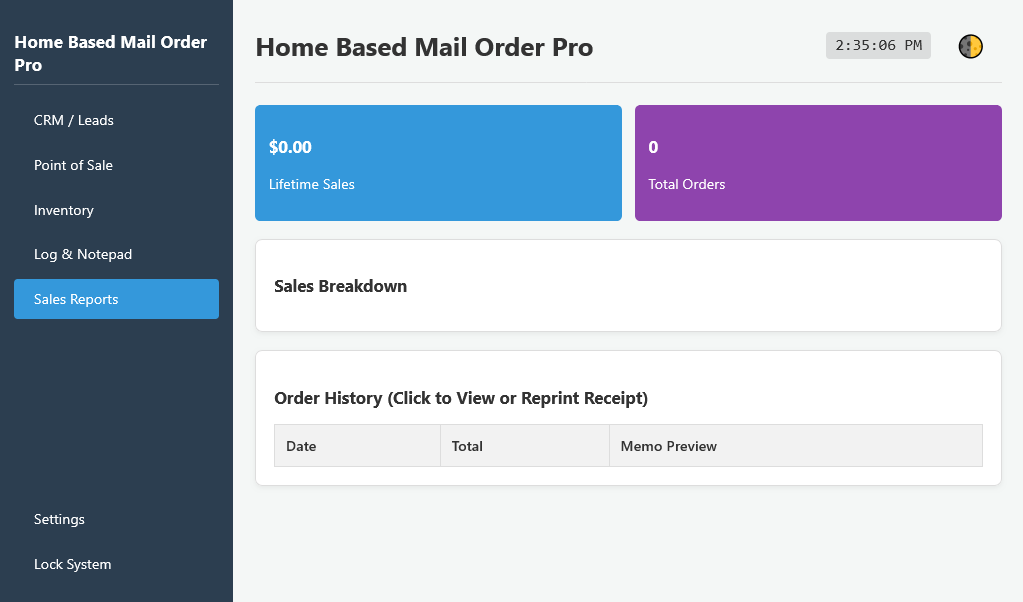The image size is (1023, 602).
Task: Open Settings from the sidebar
Action: (59, 519)
